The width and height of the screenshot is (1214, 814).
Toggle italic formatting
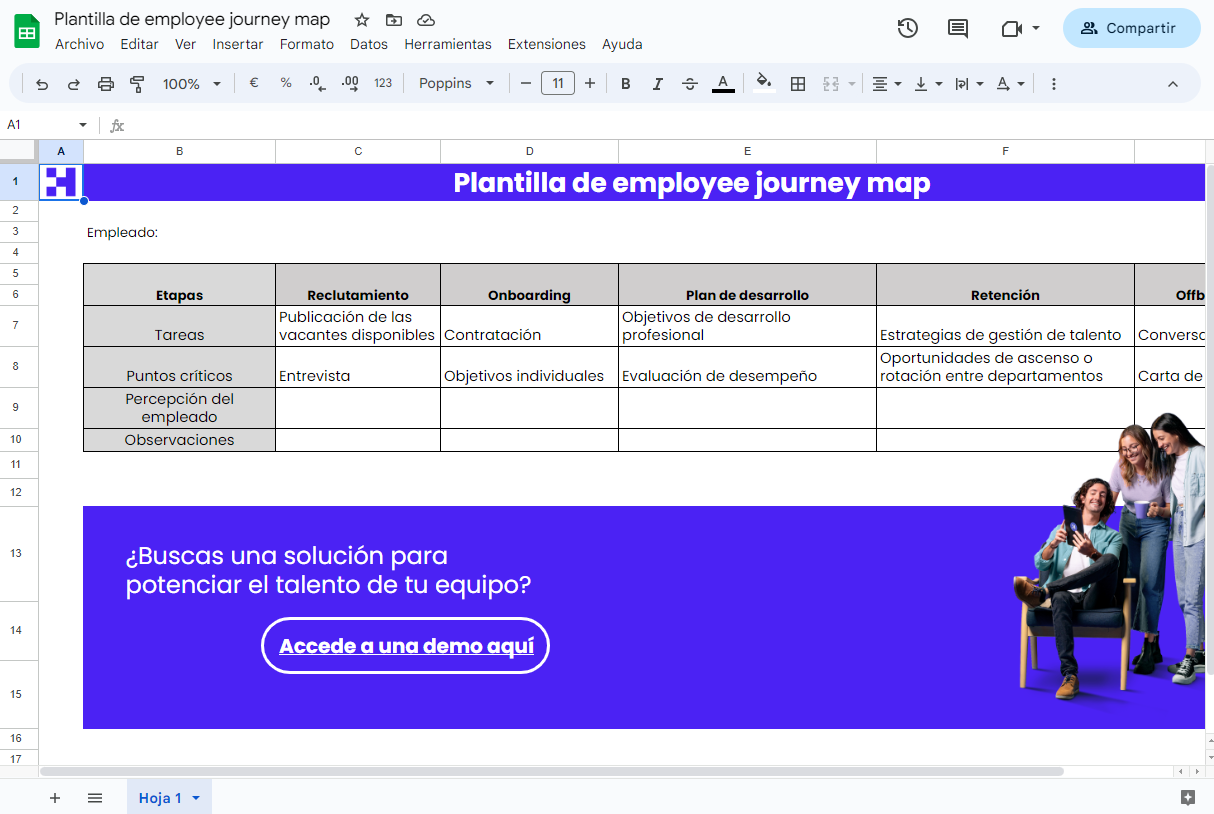point(657,83)
